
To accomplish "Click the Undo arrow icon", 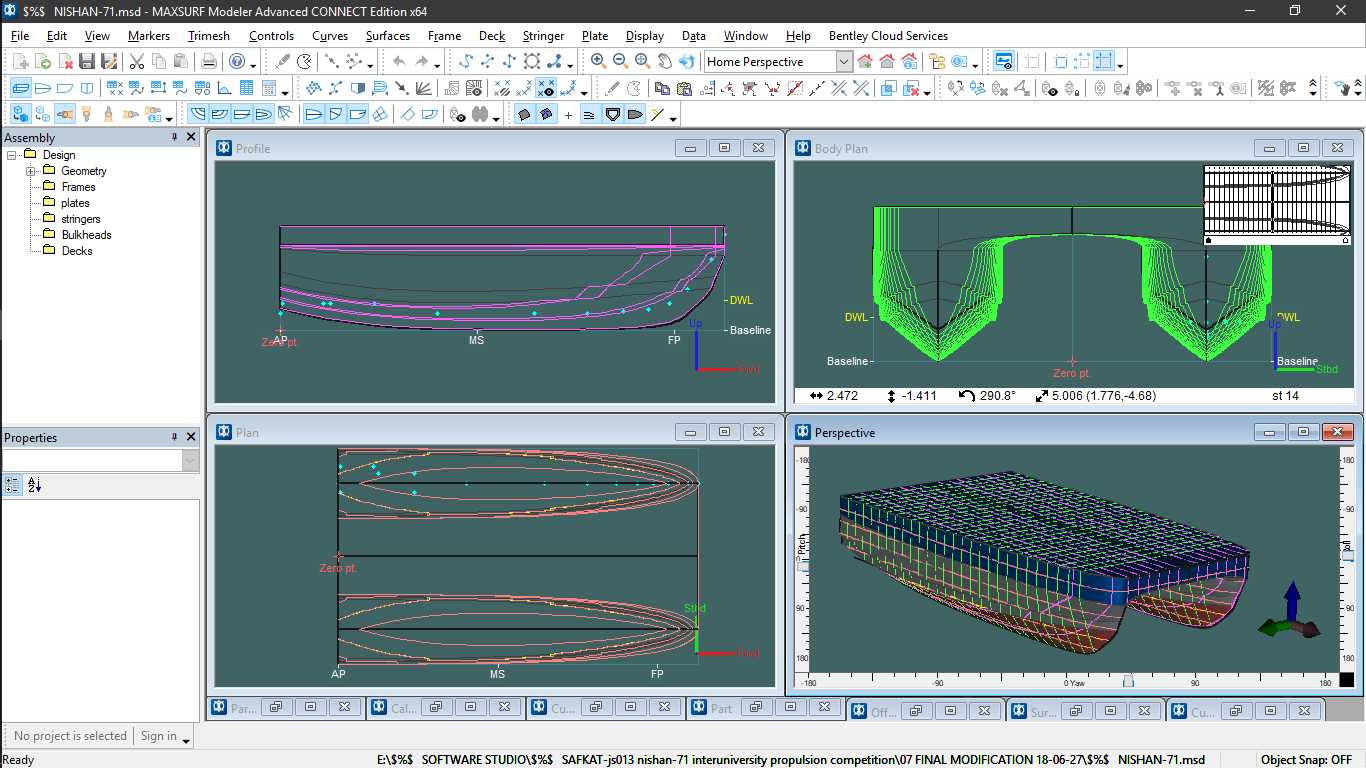I will 399,61.
